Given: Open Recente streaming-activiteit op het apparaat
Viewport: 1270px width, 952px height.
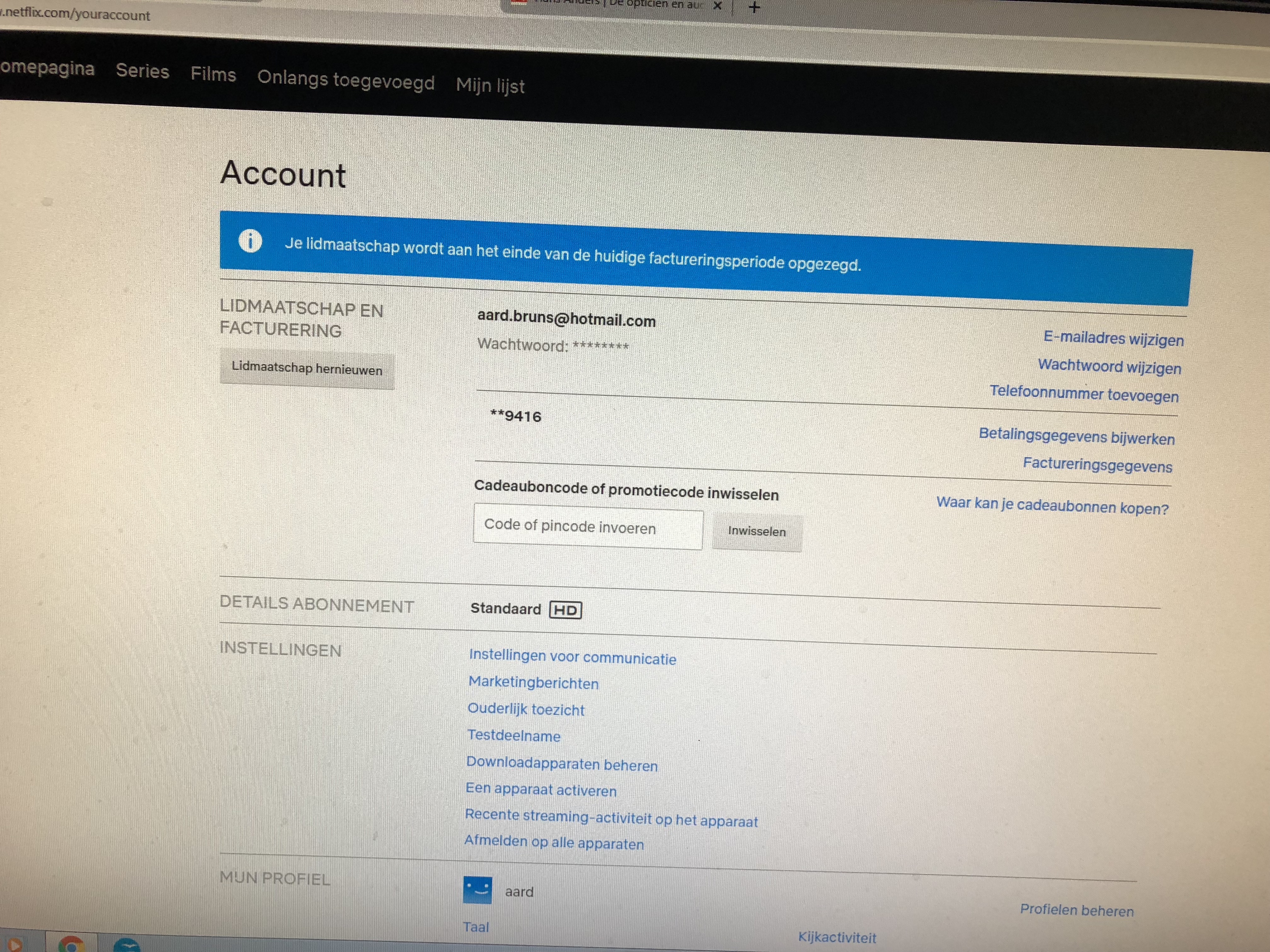Looking at the screenshot, I should tap(611, 818).
